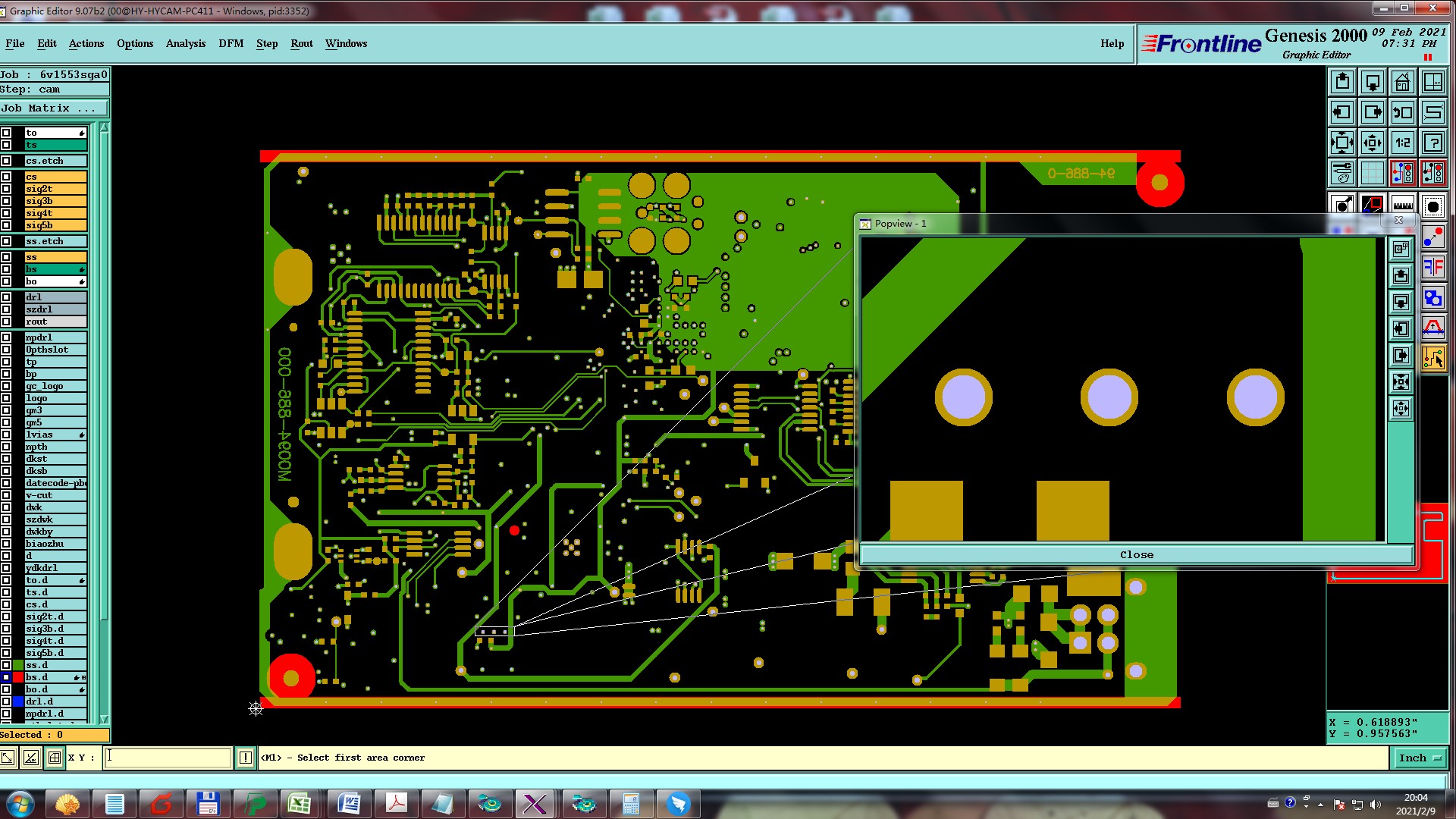Click Popview pan up icon
Image resolution: width=1456 pixels, height=819 pixels.
(1401, 275)
